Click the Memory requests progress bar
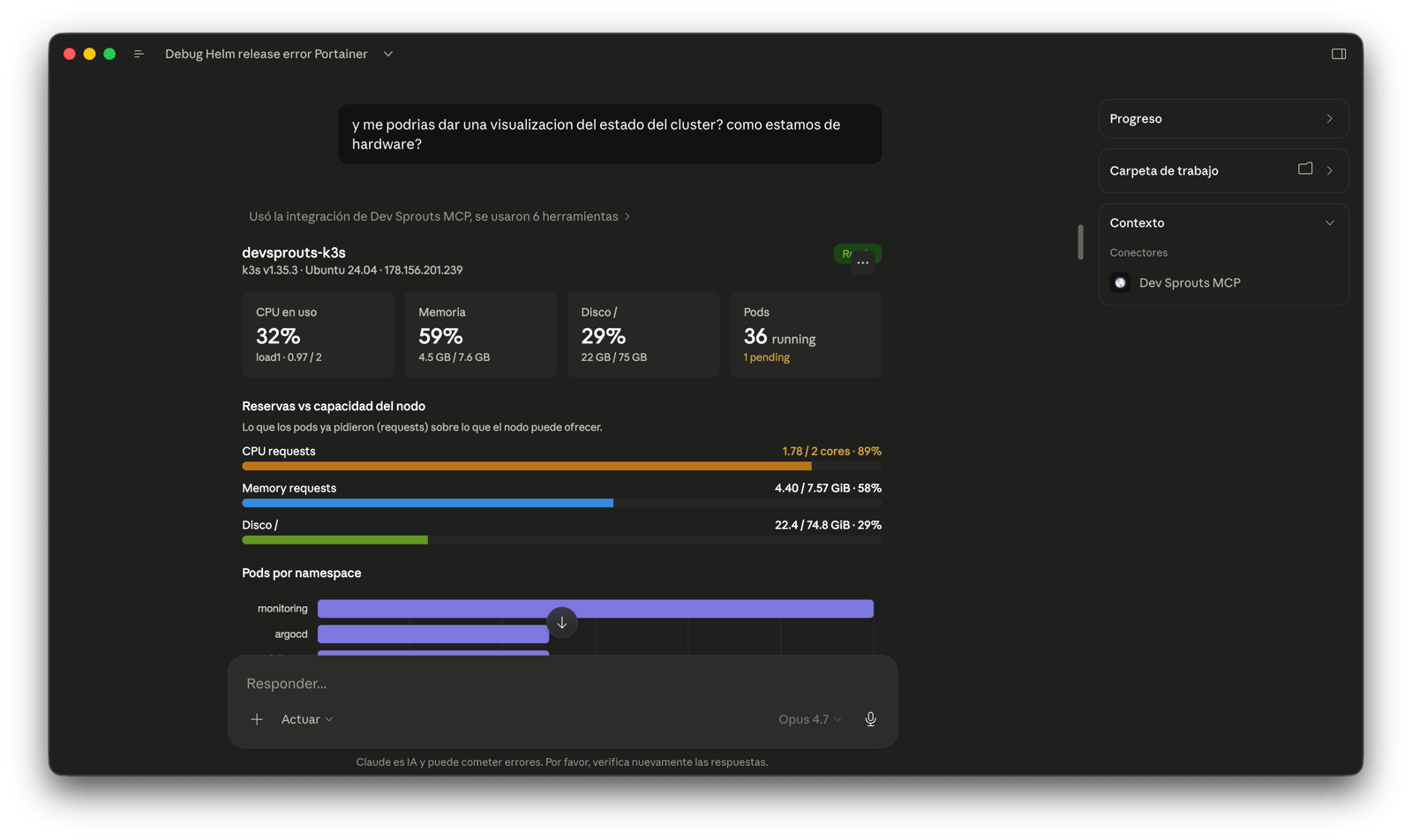The width and height of the screenshot is (1412, 840). pos(561,503)
